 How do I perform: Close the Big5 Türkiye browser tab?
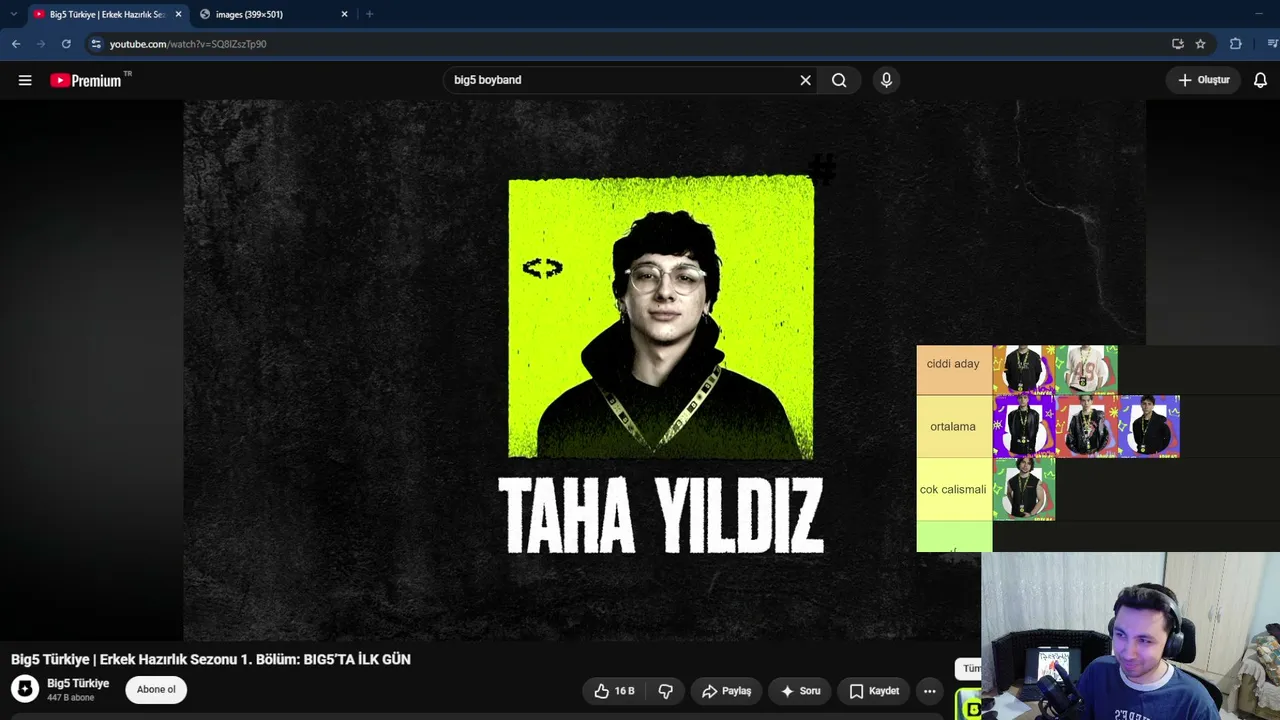tap(178, 14)
